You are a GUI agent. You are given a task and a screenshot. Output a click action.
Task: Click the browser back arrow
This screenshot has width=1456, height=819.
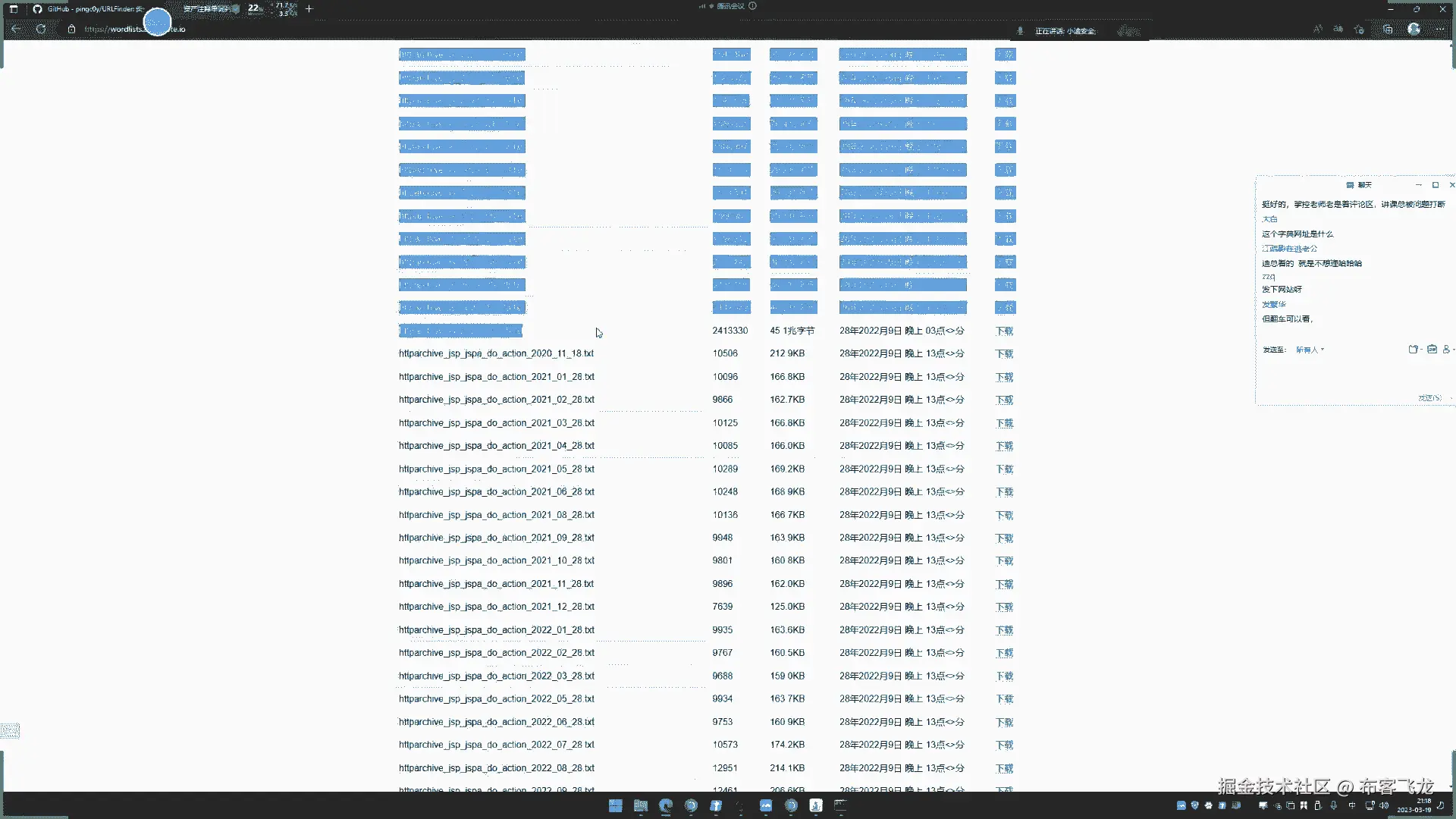tap(16, 29)
